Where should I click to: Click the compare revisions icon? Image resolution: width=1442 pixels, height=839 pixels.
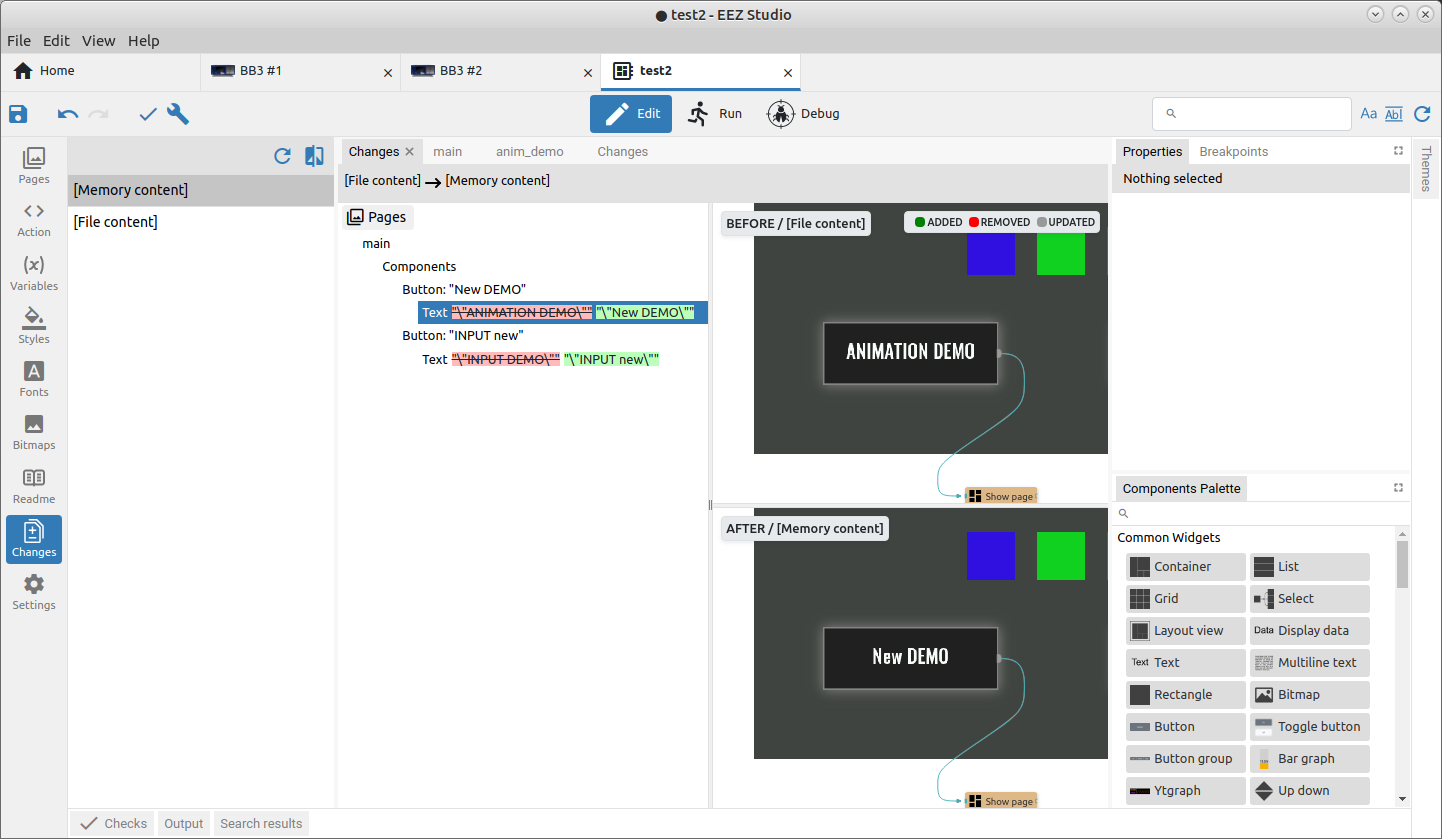[314, 156]
